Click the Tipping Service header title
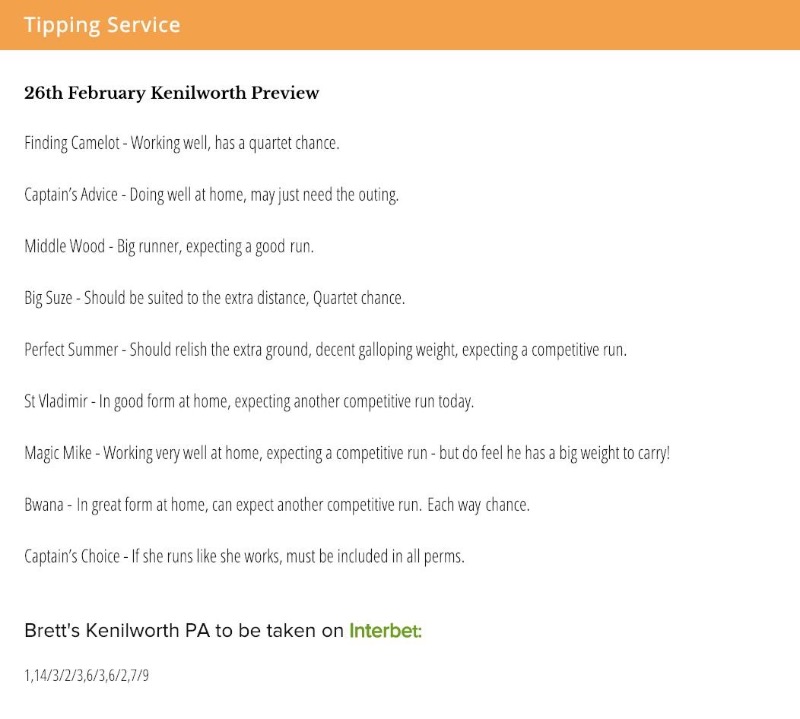Viewport: 800px width, 719px height. click(102, 25)
